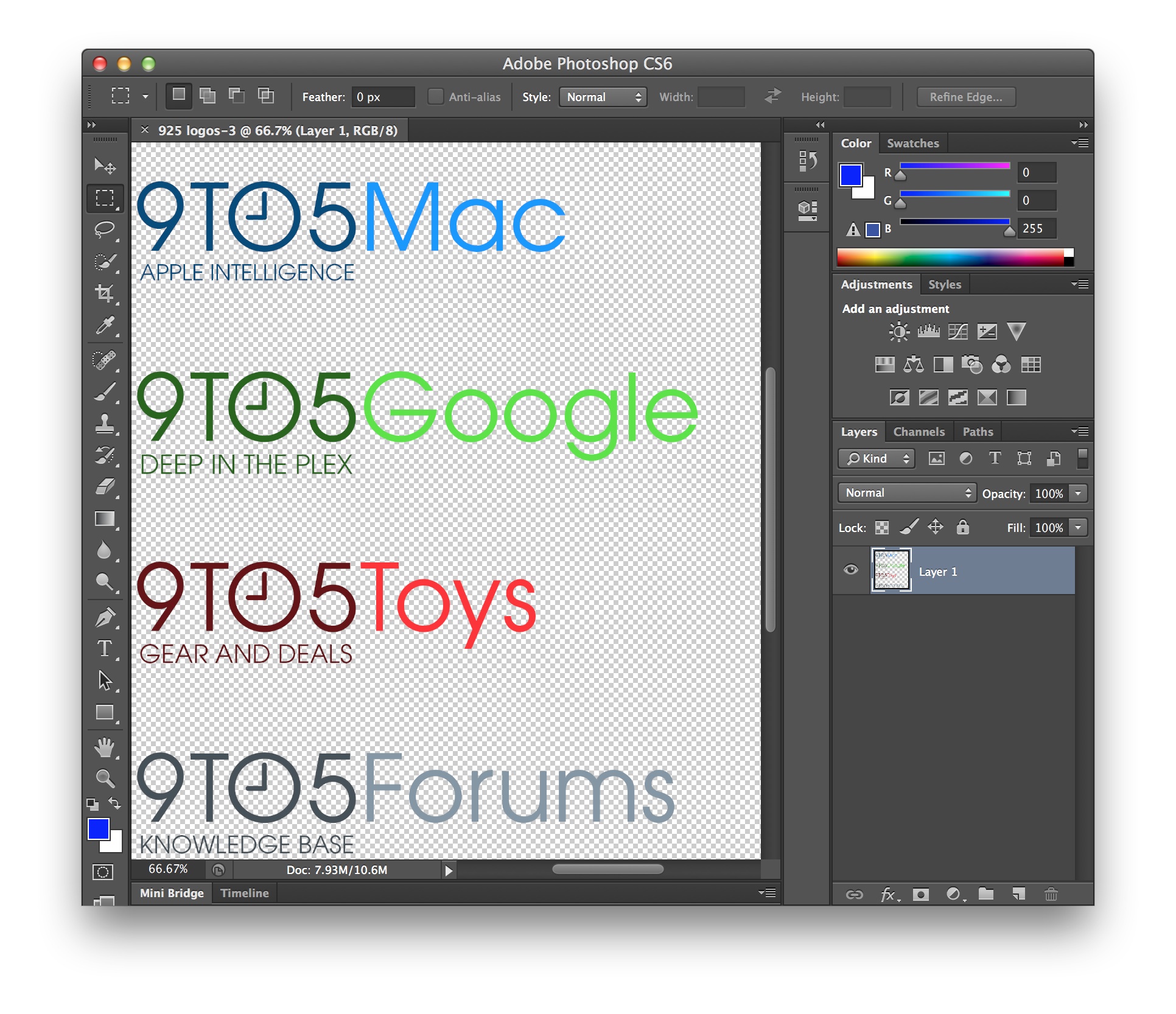Select the Dodge tool
1176x1014 pixels.
pyautogui.click(x=105, y=582)
